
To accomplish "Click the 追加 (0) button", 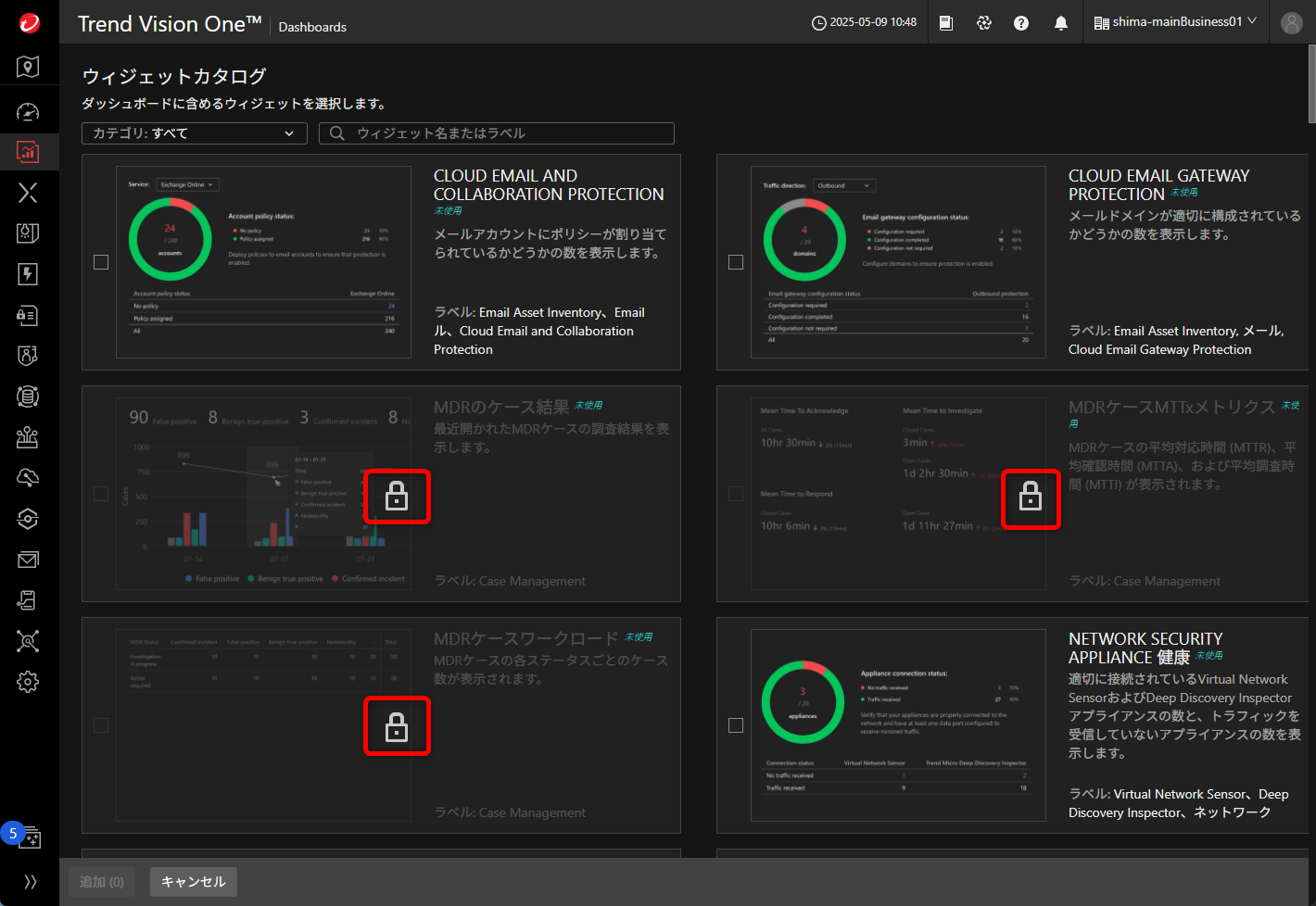I will tap(102, 882).
